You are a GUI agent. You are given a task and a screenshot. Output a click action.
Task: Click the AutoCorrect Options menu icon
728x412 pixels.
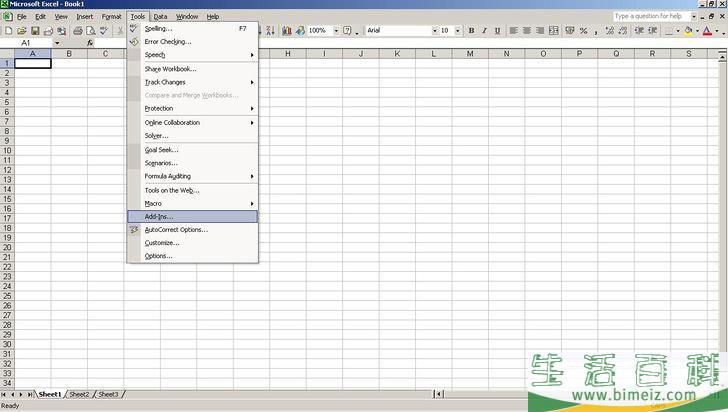tap(134, 230)
